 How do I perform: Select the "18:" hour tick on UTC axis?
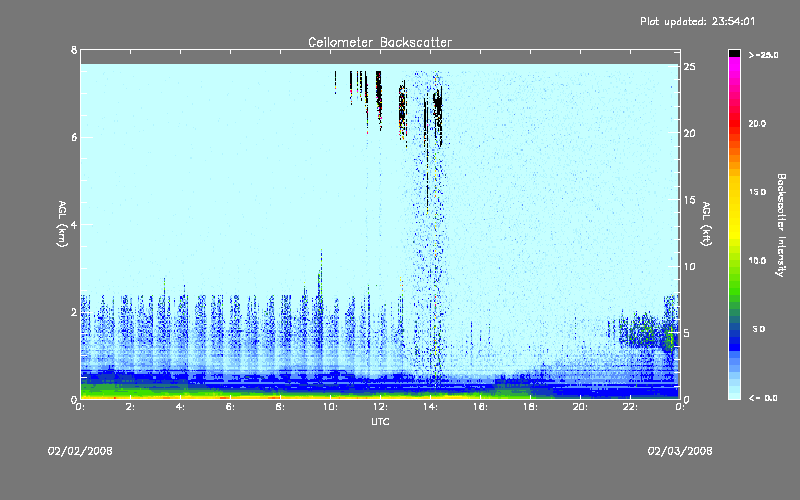(530, 407)
